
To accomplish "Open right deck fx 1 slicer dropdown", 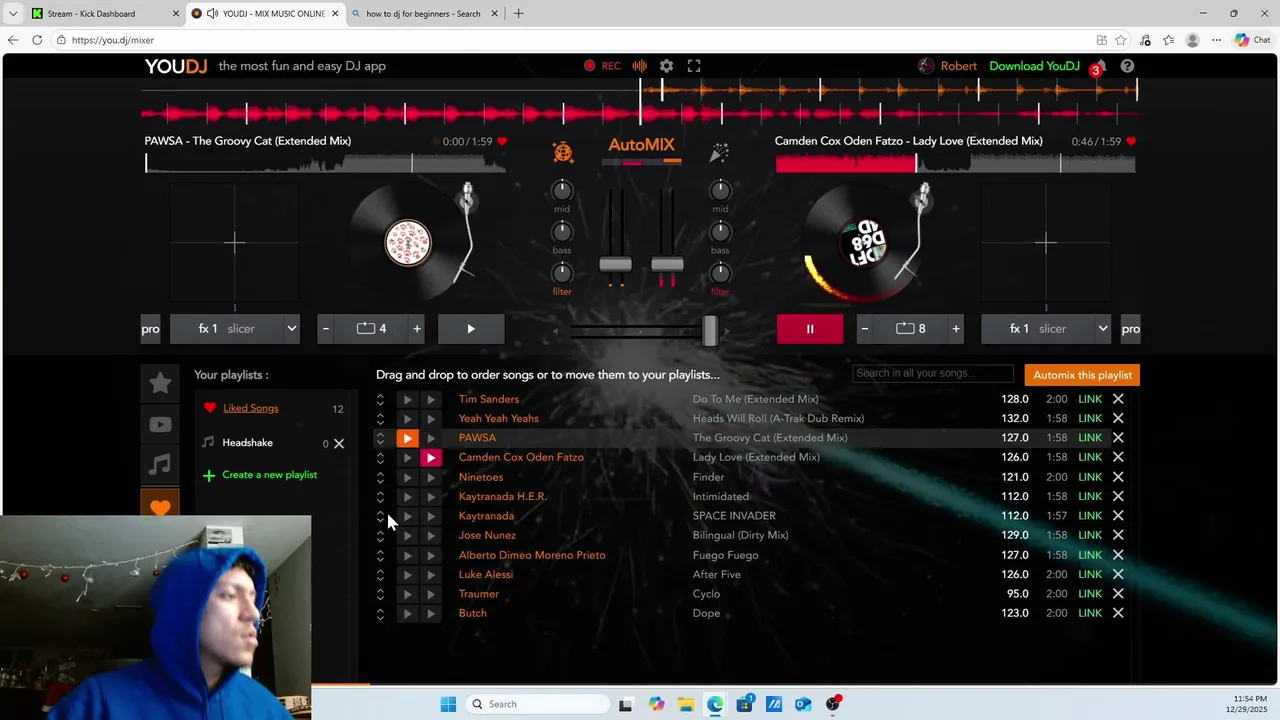I will (x=1047, y=328).
